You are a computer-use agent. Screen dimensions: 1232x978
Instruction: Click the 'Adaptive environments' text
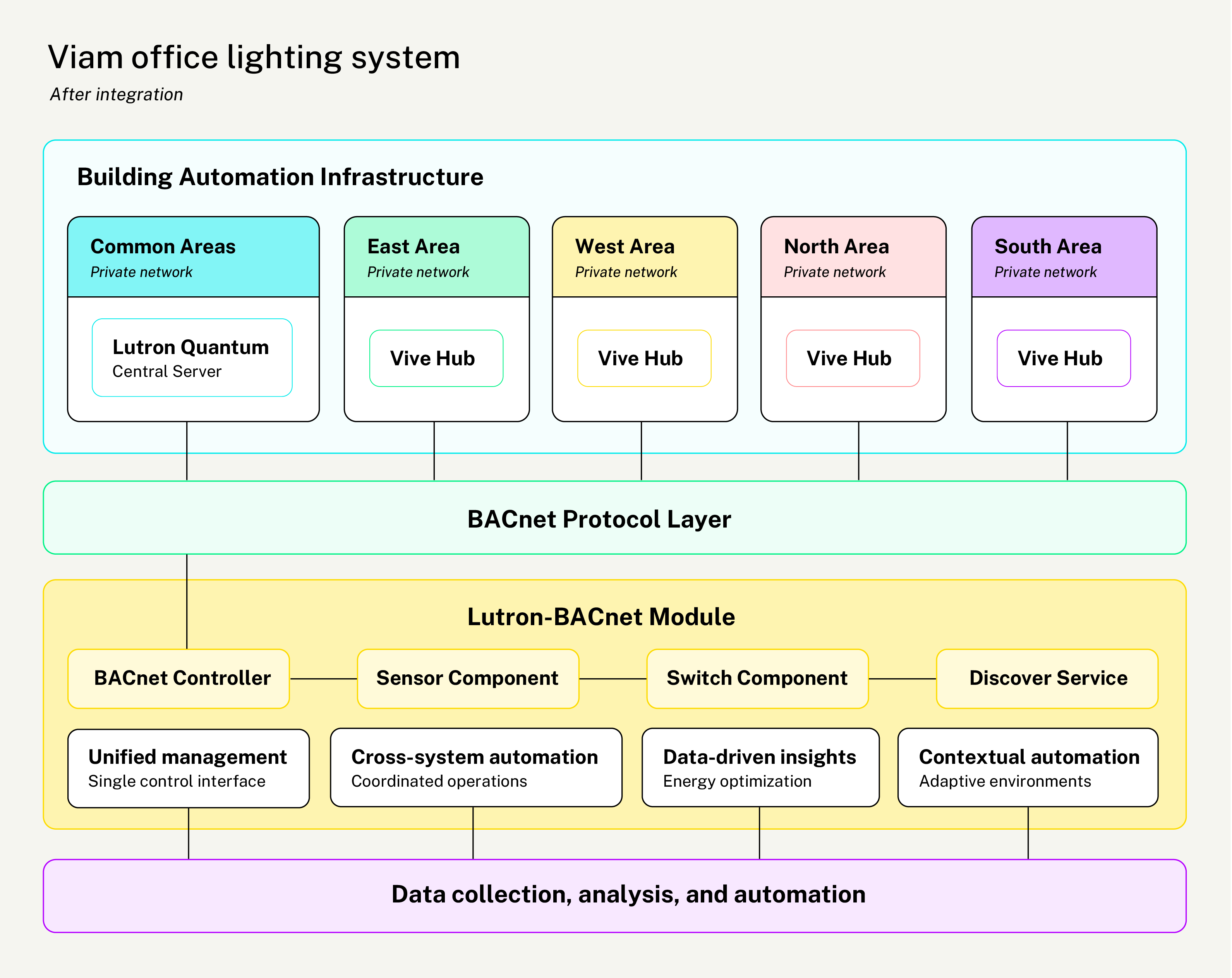pos(1005,781)
